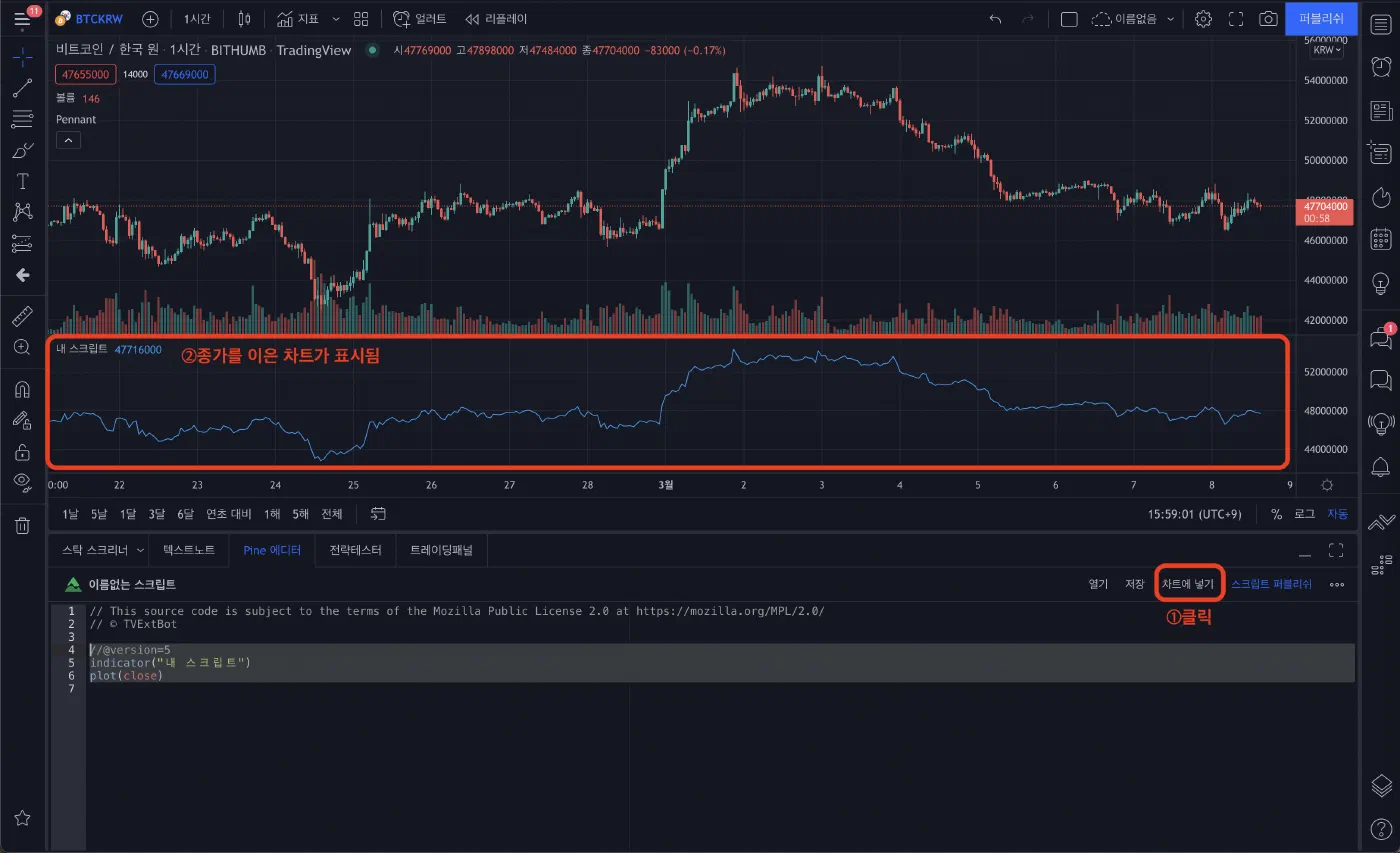
Task: Select the text annotation tool
Action: 22,181
